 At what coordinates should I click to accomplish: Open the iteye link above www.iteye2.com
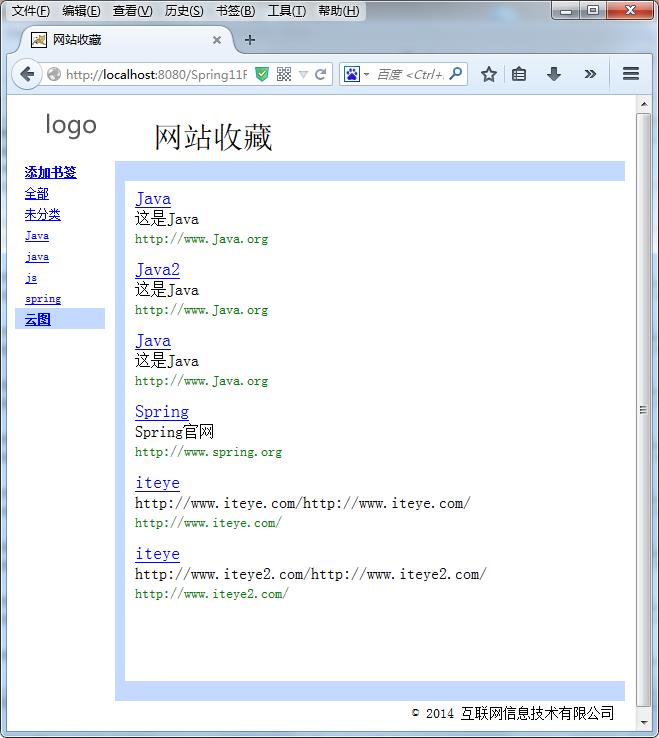[x=157, y=554]
